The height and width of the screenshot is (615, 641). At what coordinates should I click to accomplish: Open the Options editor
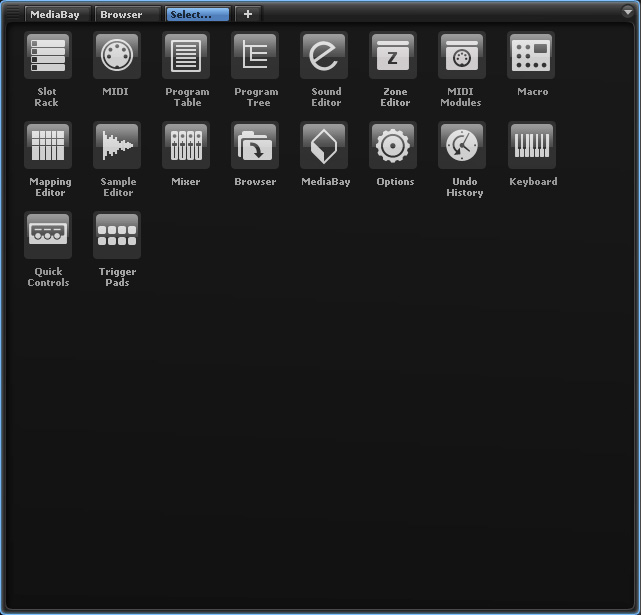tap(394, 146)
